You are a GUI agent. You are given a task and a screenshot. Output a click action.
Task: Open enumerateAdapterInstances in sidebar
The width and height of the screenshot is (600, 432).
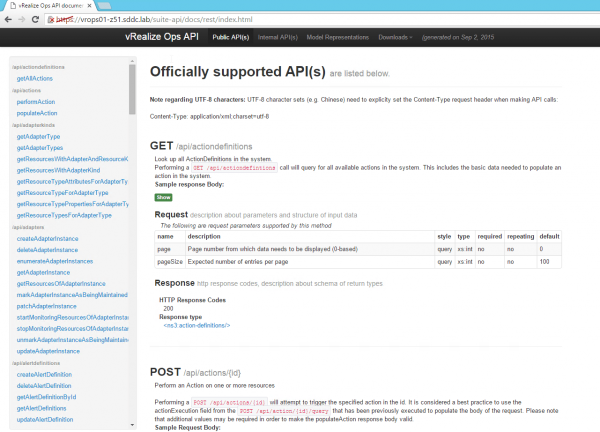click(x=55, y=261)
